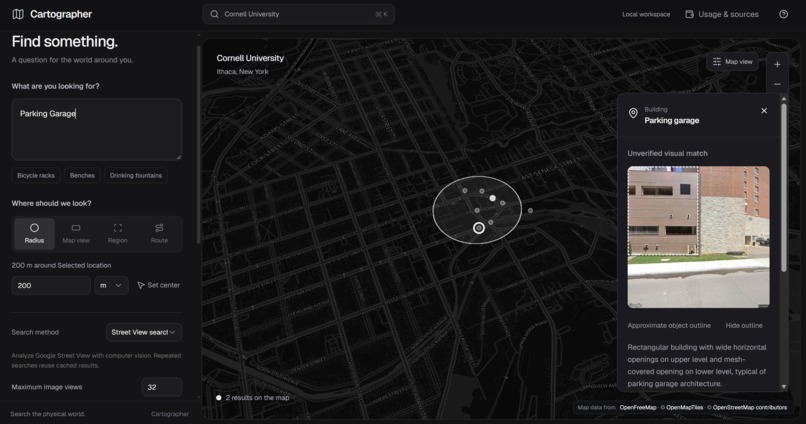Select the Route search mode

click(159, 234)
